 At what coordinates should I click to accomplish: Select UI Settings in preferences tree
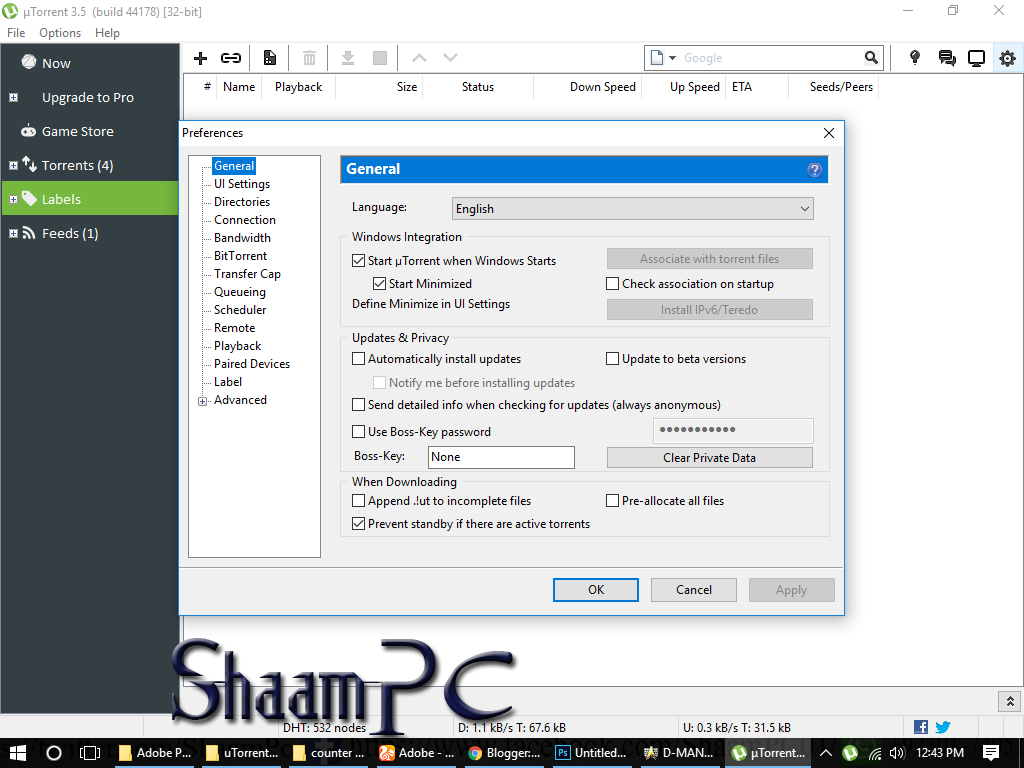pos(242,184)
